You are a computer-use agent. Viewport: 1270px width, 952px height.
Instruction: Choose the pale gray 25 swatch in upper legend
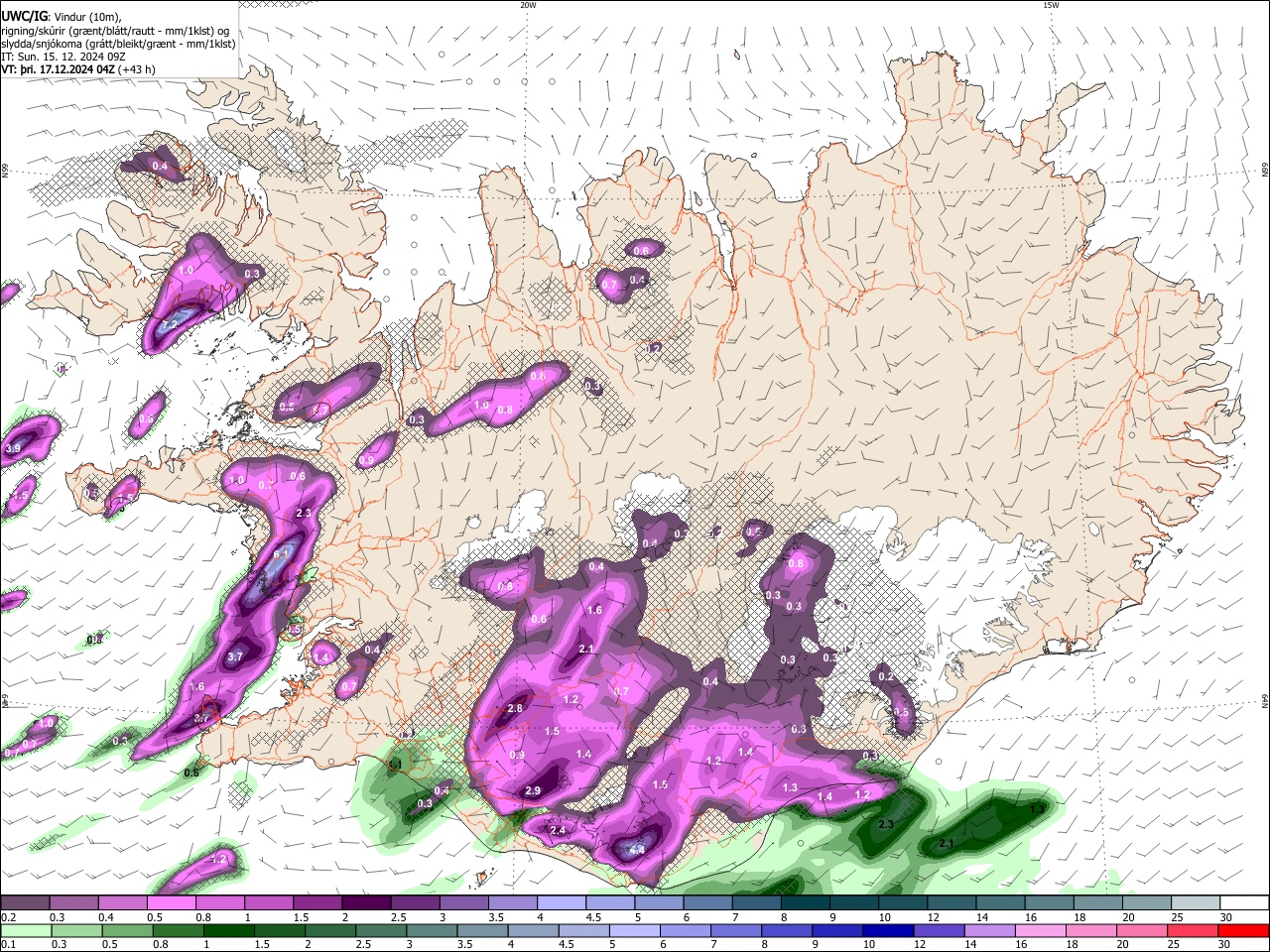tap(1195, 902)
